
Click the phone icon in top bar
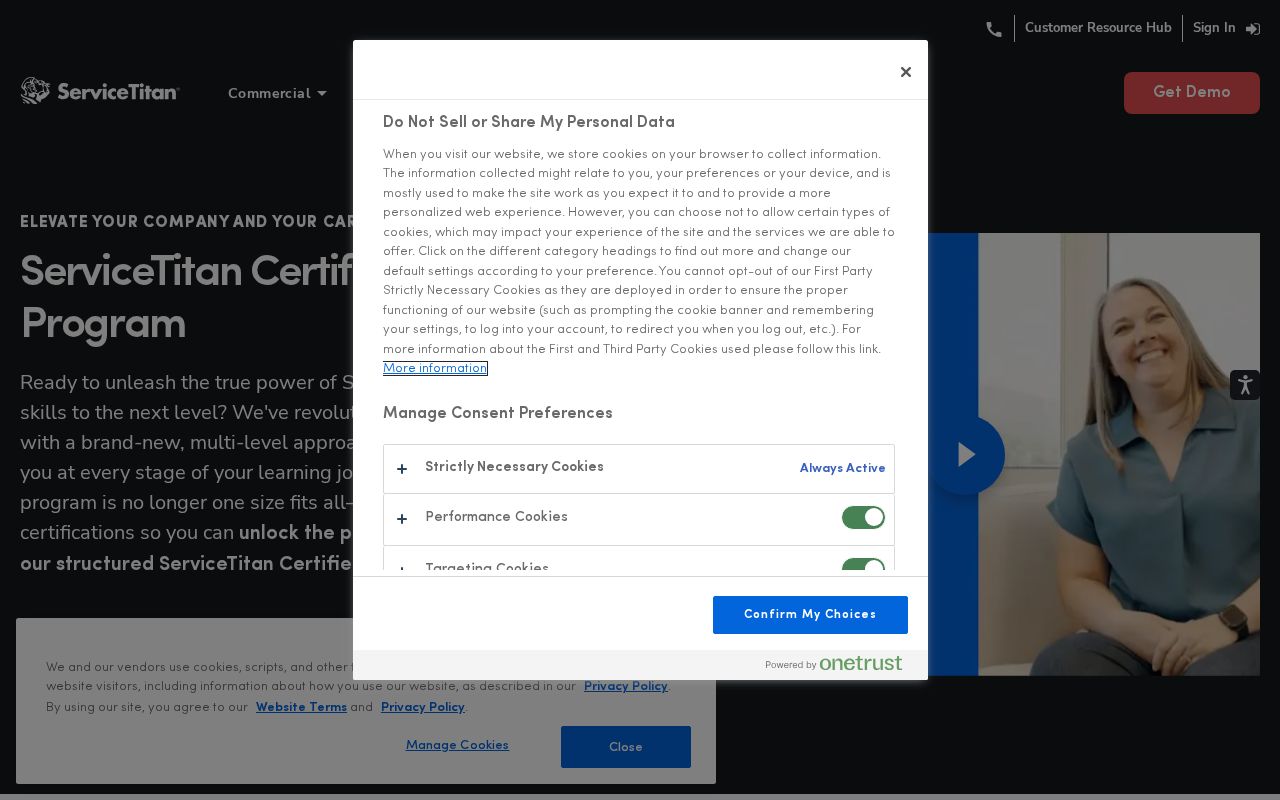click(x=993, y=29)
